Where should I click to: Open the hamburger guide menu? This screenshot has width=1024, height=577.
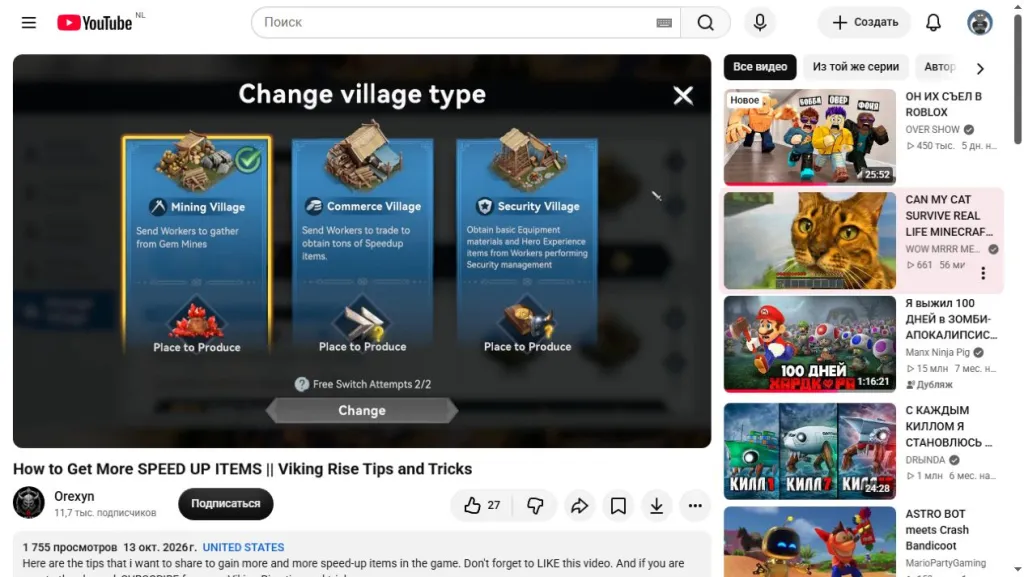click(29, 23)
